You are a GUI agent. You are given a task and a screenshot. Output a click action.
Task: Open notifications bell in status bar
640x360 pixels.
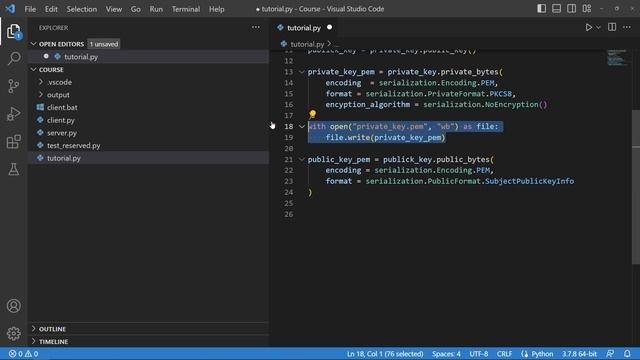(x=627, y=353)
